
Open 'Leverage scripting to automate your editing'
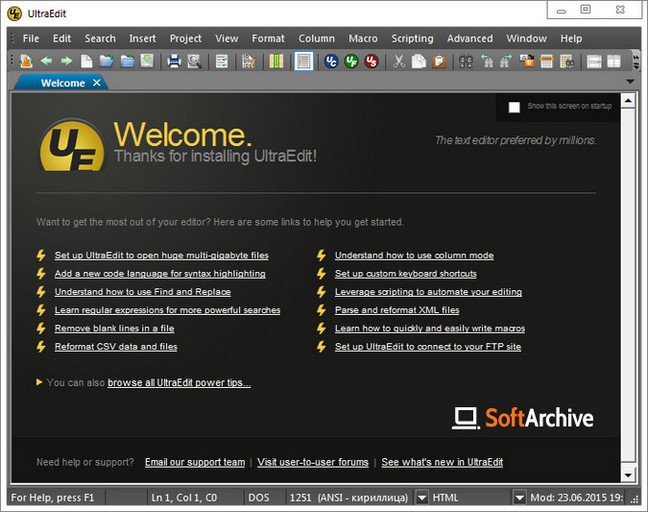(429, 292)
